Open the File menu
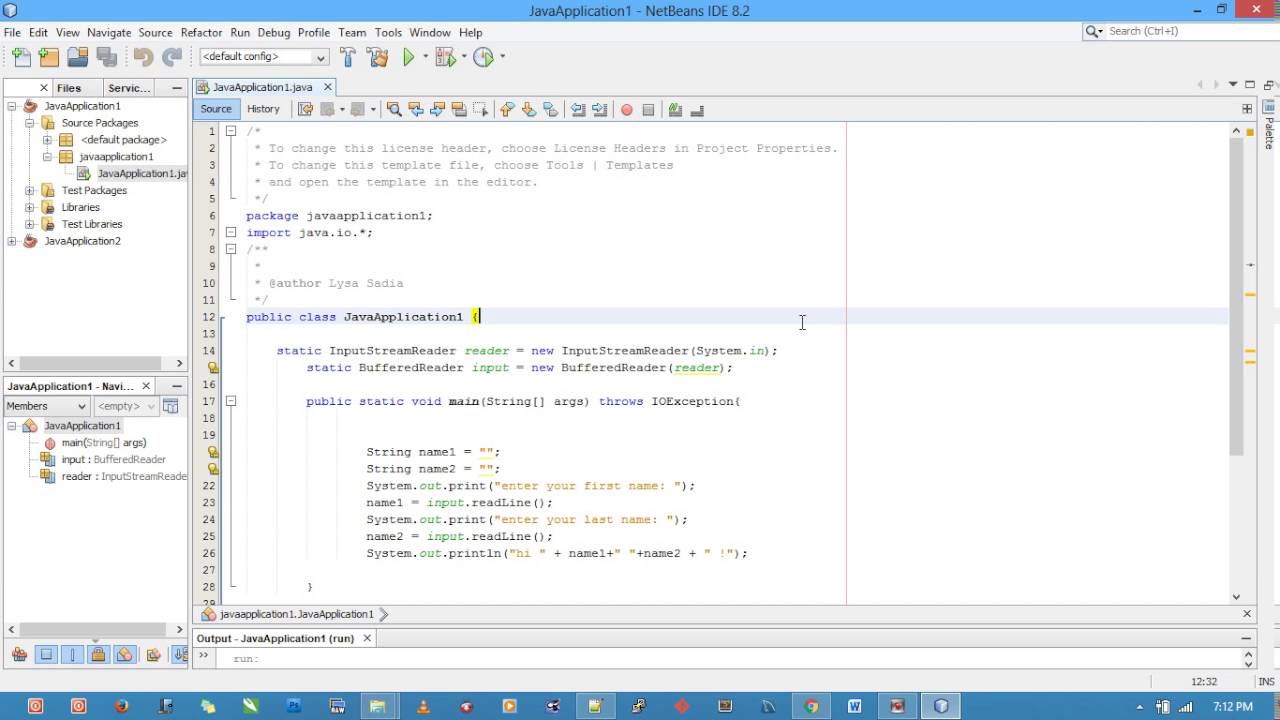The height and width of the screenshot is (720, 1280). 12,32
